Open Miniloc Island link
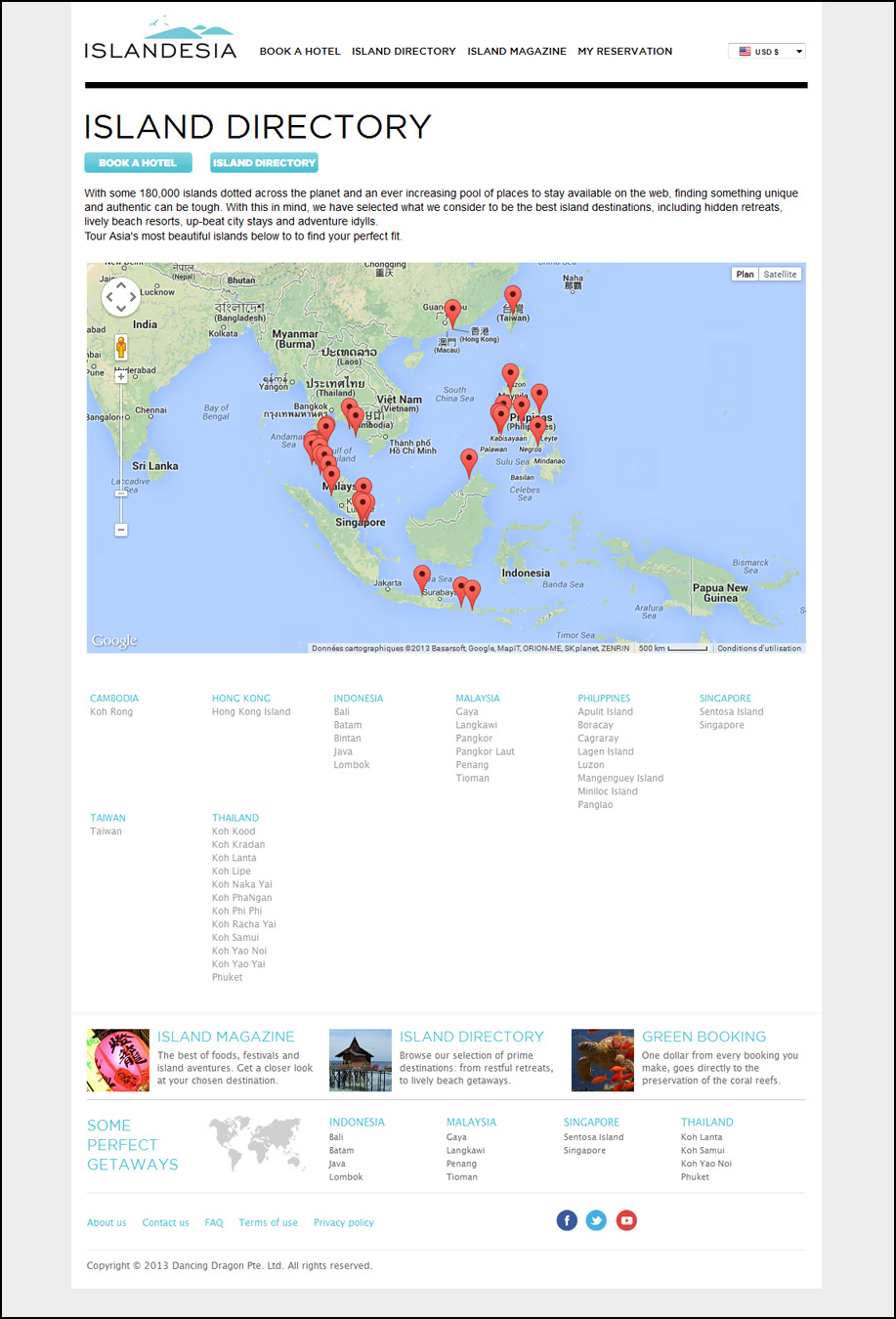Screen dimensions: 896x1319 [x=608, y=792]
